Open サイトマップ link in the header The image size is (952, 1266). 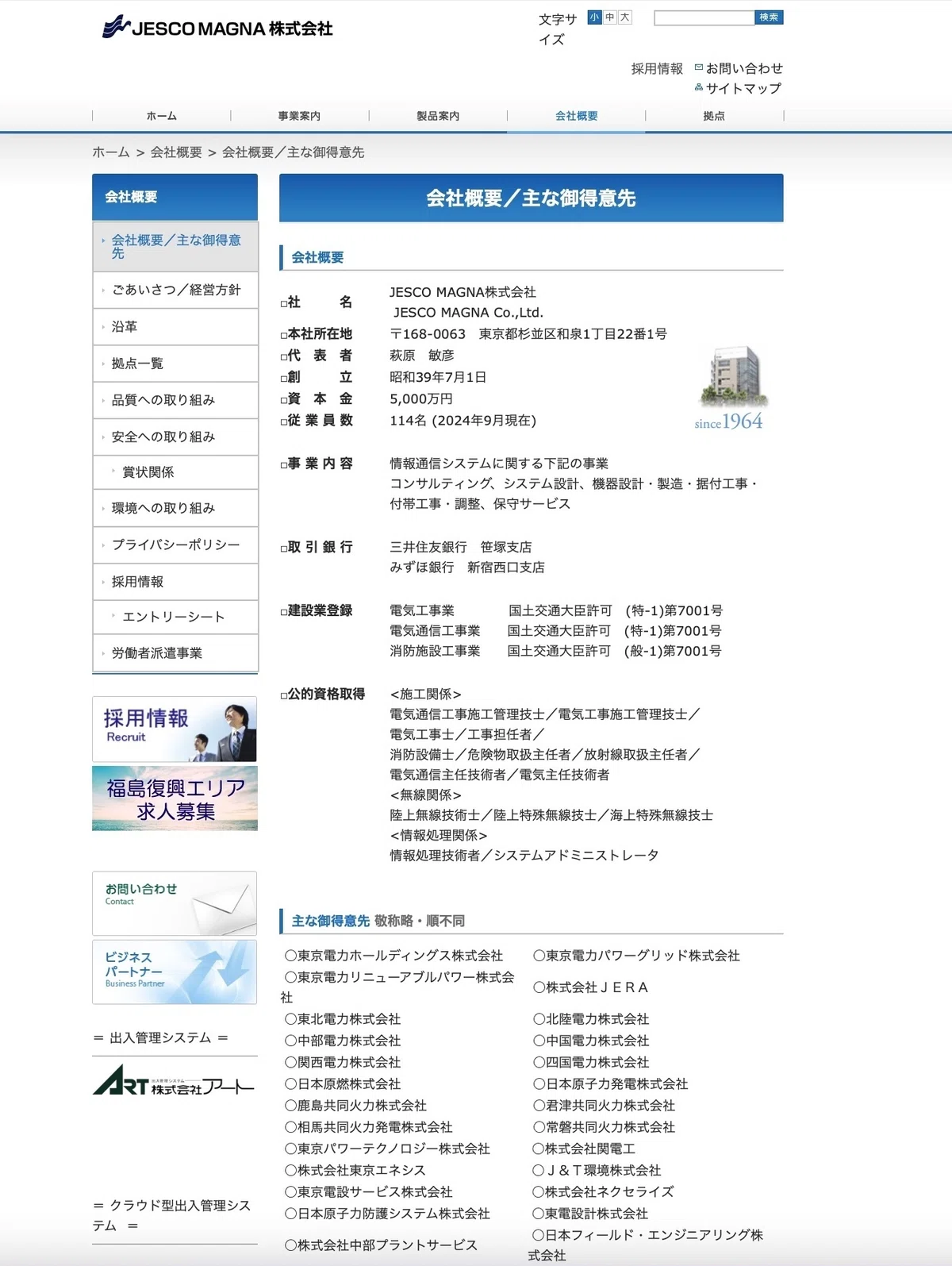point(738,88)
